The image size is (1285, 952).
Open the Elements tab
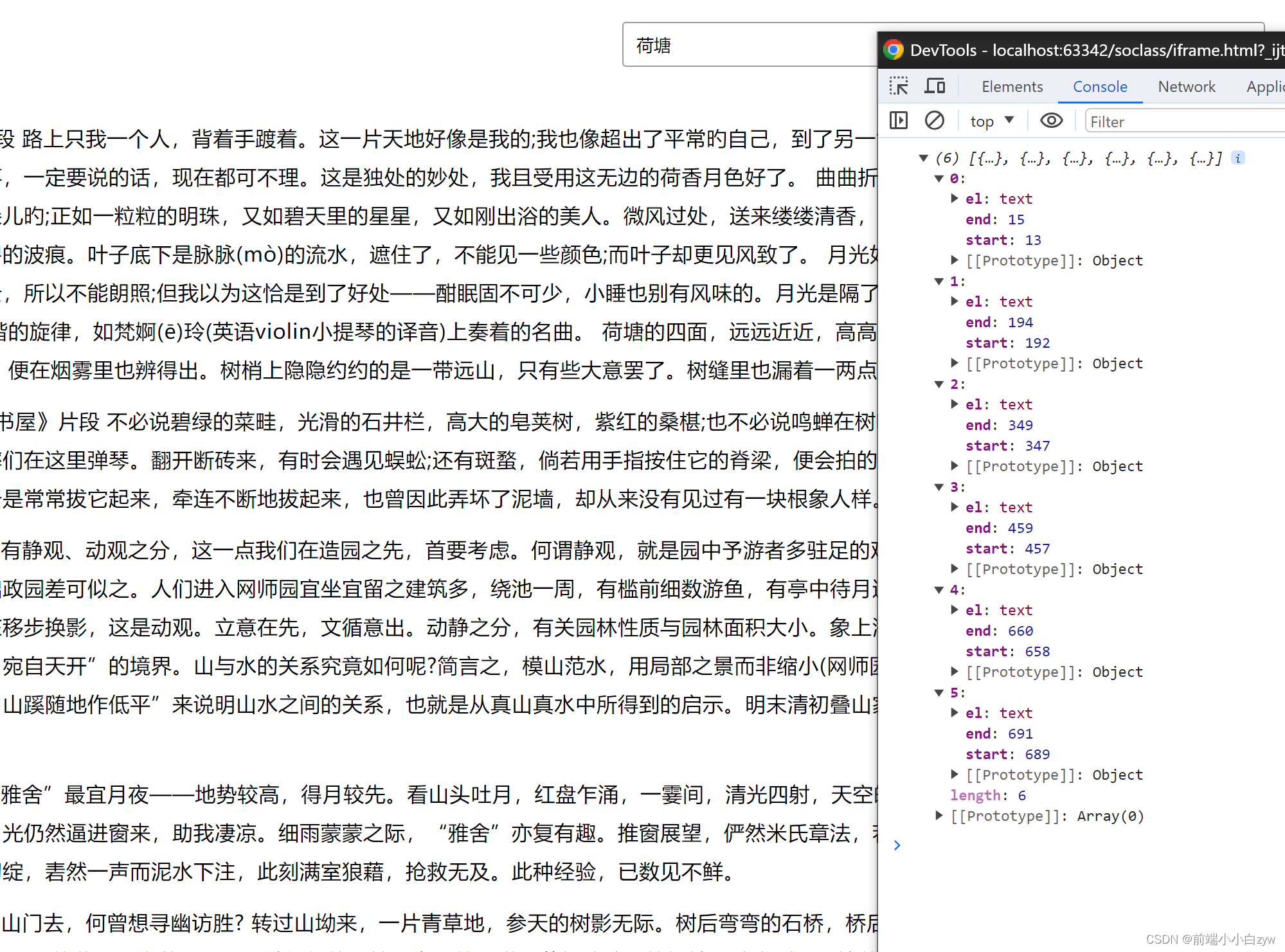pos(1012,87)
